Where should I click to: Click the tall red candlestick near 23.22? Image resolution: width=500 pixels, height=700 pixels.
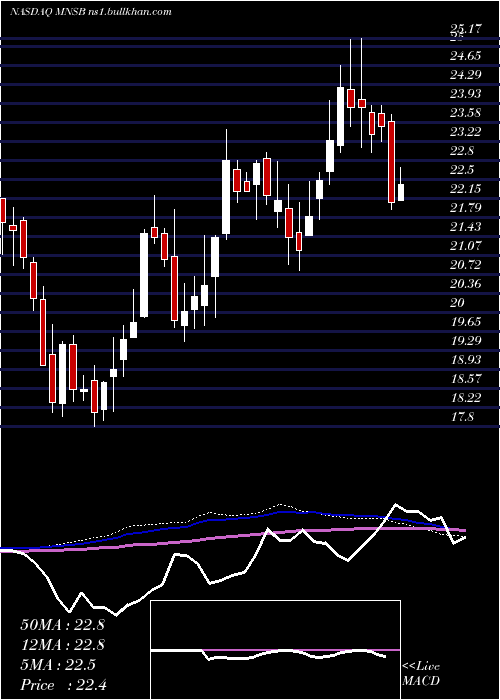pos(392,162)
